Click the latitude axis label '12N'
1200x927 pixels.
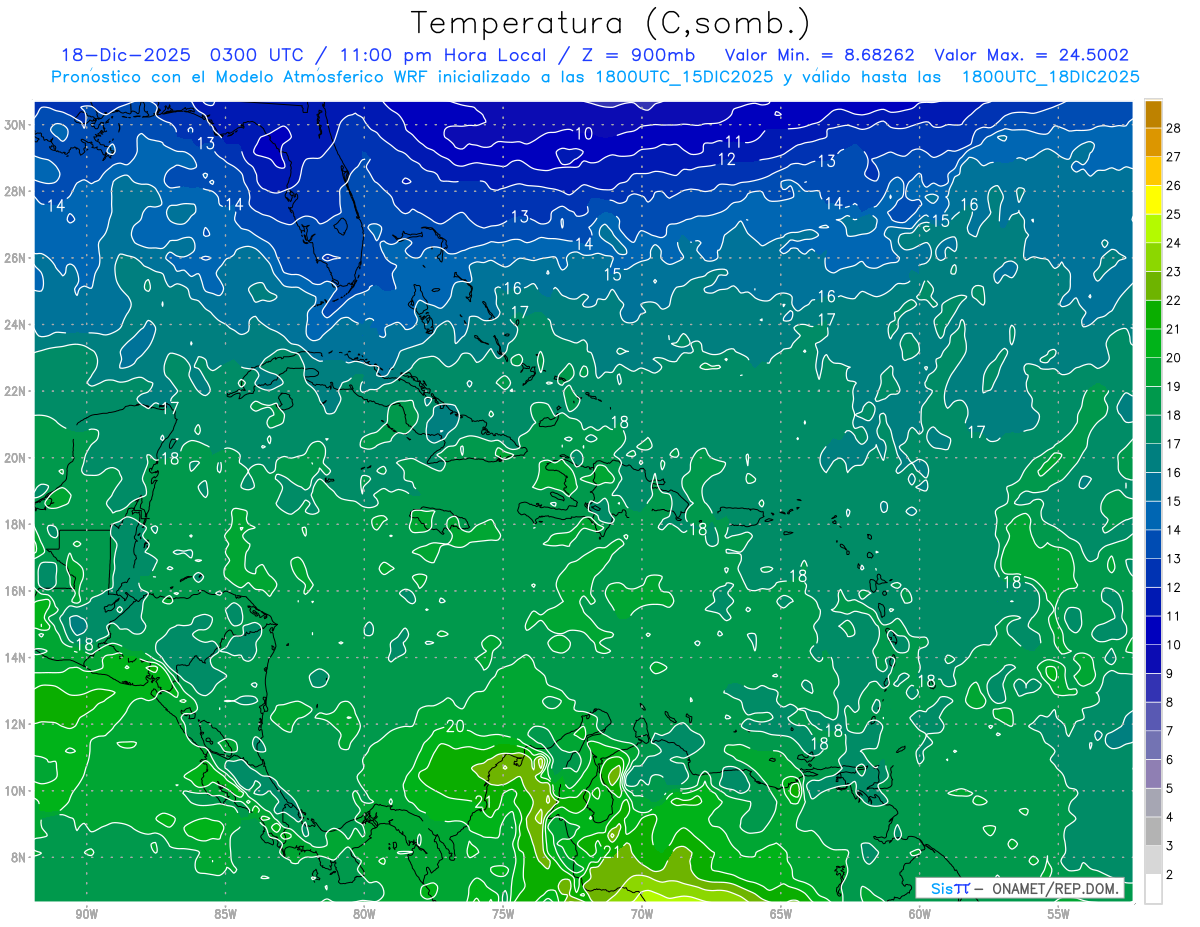point(15,724)
